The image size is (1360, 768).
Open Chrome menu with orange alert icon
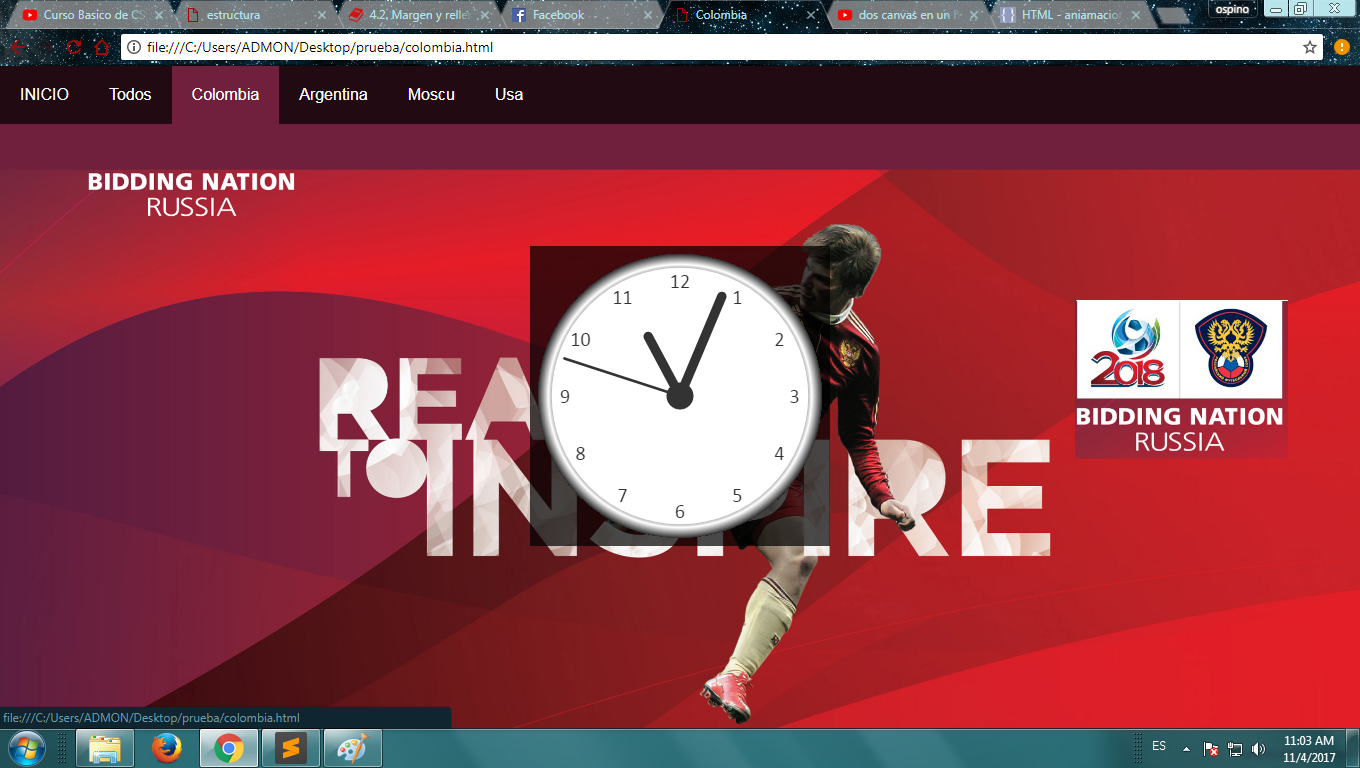pos(1342,47)
